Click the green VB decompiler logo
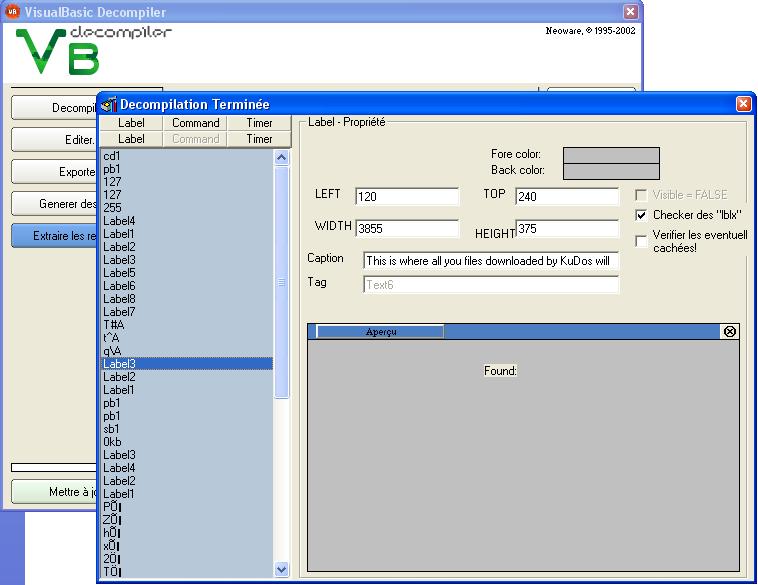This screenshot has height=585, width=758. [57, 51]
